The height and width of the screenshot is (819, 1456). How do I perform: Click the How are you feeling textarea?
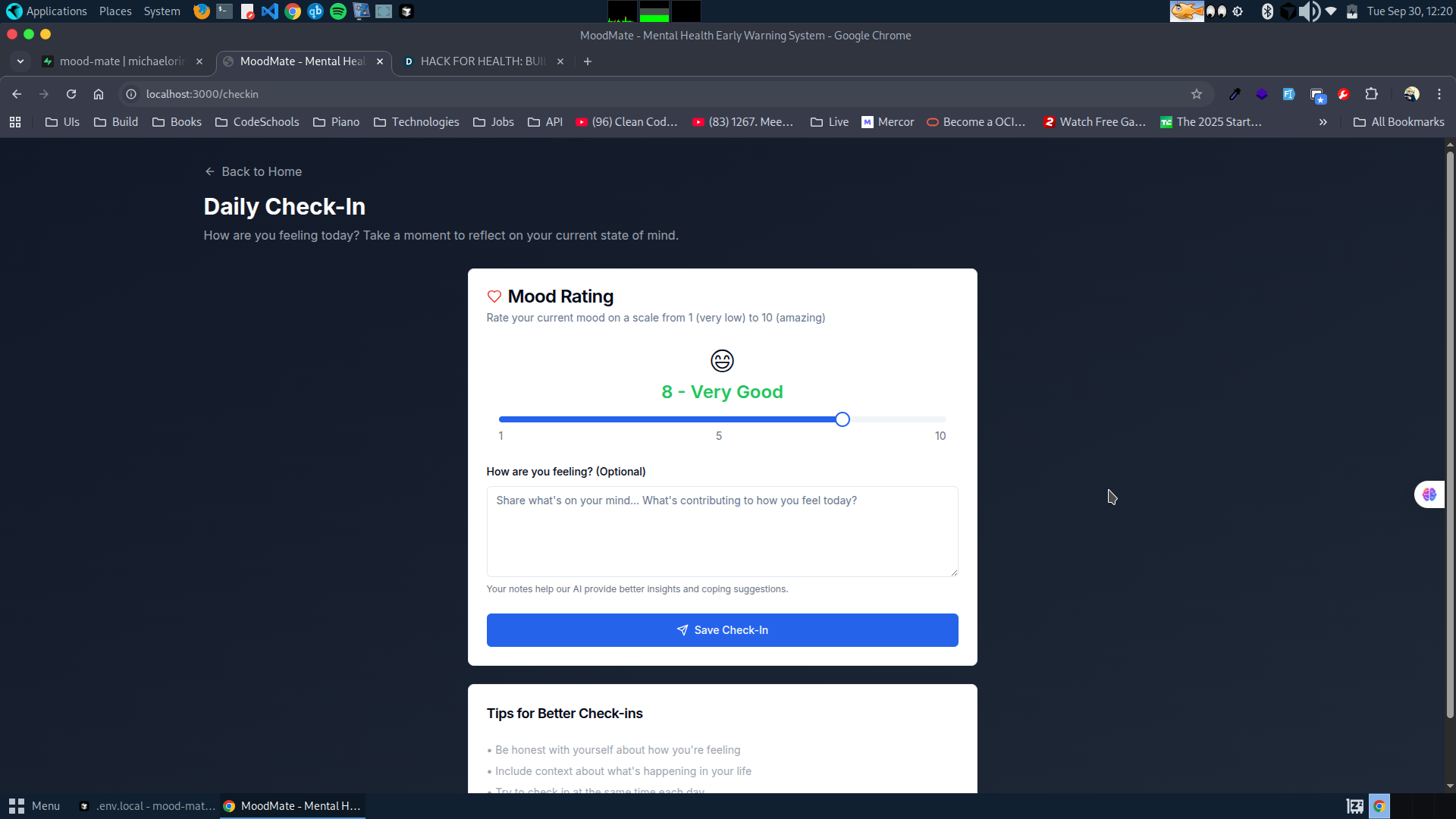722,532
